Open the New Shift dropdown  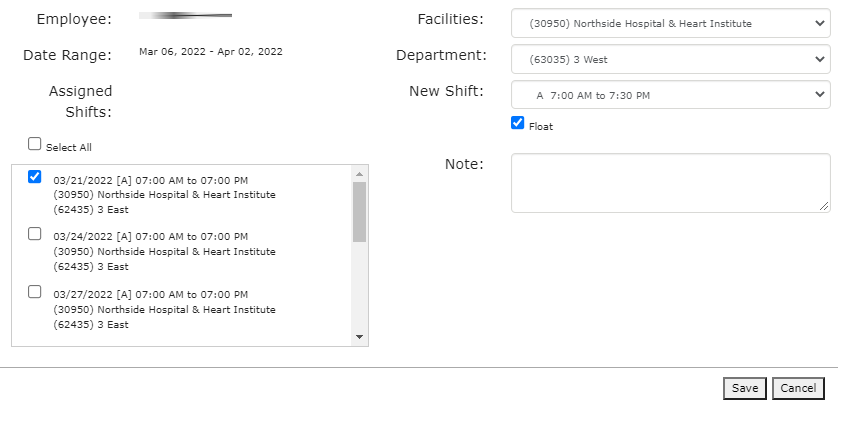(670, 95)
